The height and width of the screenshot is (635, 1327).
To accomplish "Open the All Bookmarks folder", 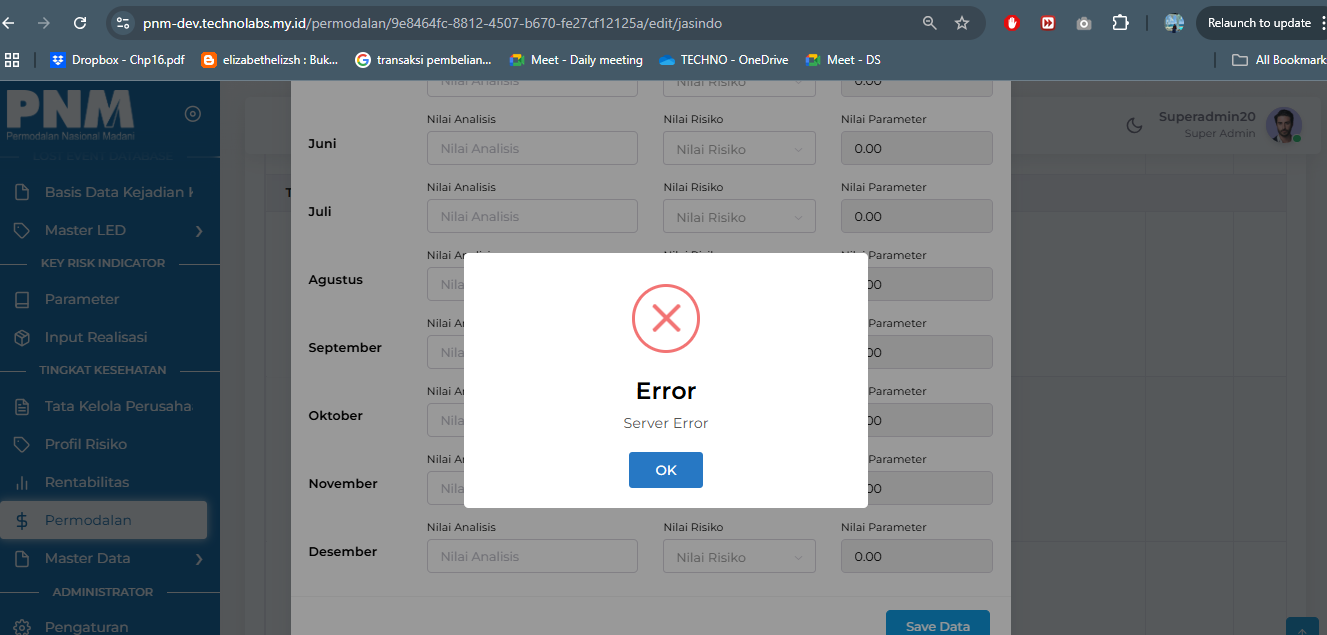I will point(1279,60).
